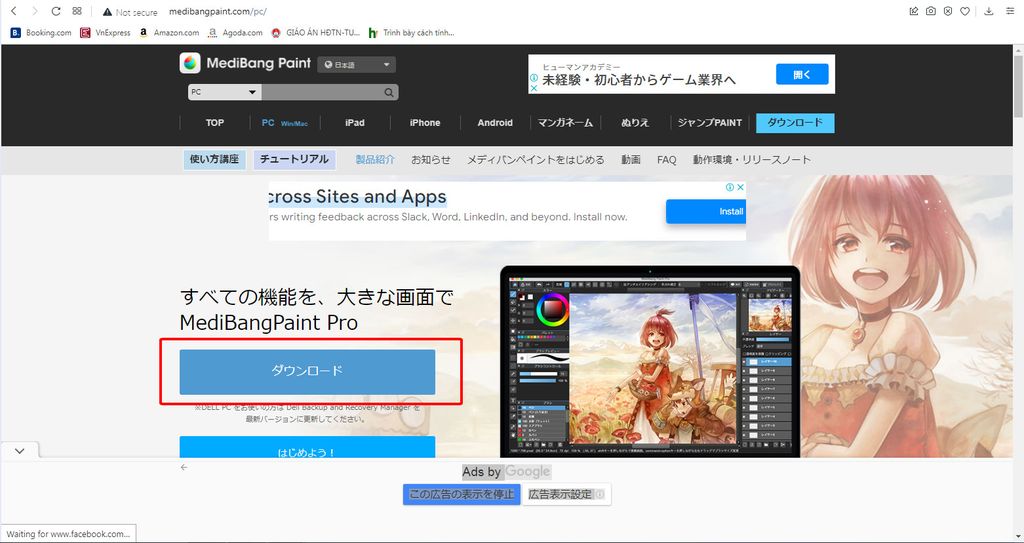The height and width of the screenshot is (543, 1024).
Task: Collapse the bottom ad with the chevron
Action: (x=20, y=451)
